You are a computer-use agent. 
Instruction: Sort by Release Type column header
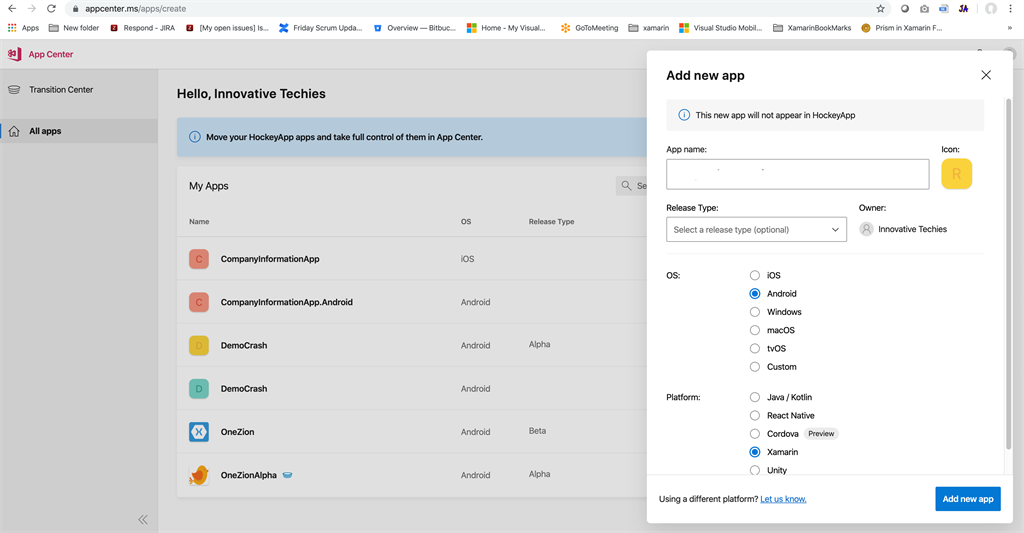[x=551, y=221]
